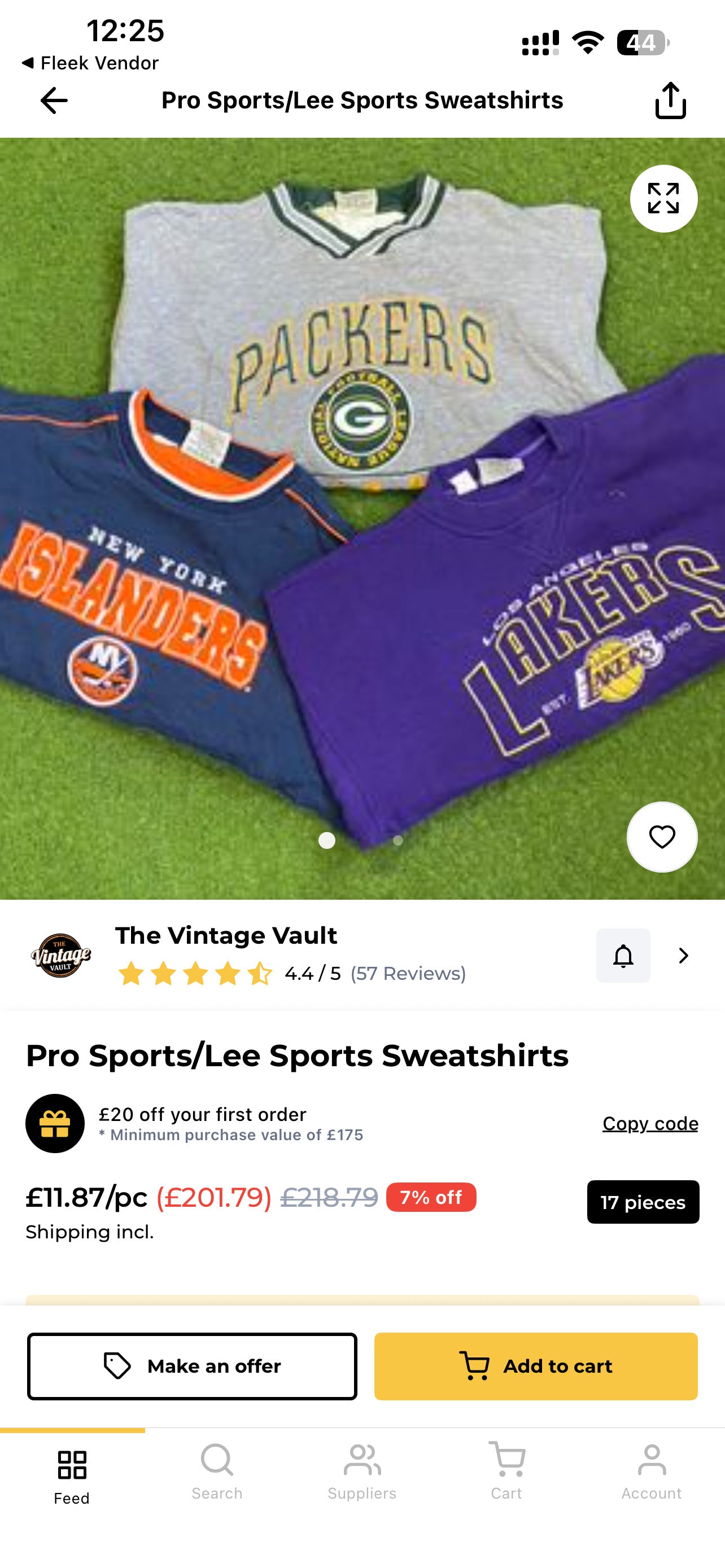Viewport: 725px width, 1568px height.
Task: Tap the back arrow in header
Action: (54, 100)
